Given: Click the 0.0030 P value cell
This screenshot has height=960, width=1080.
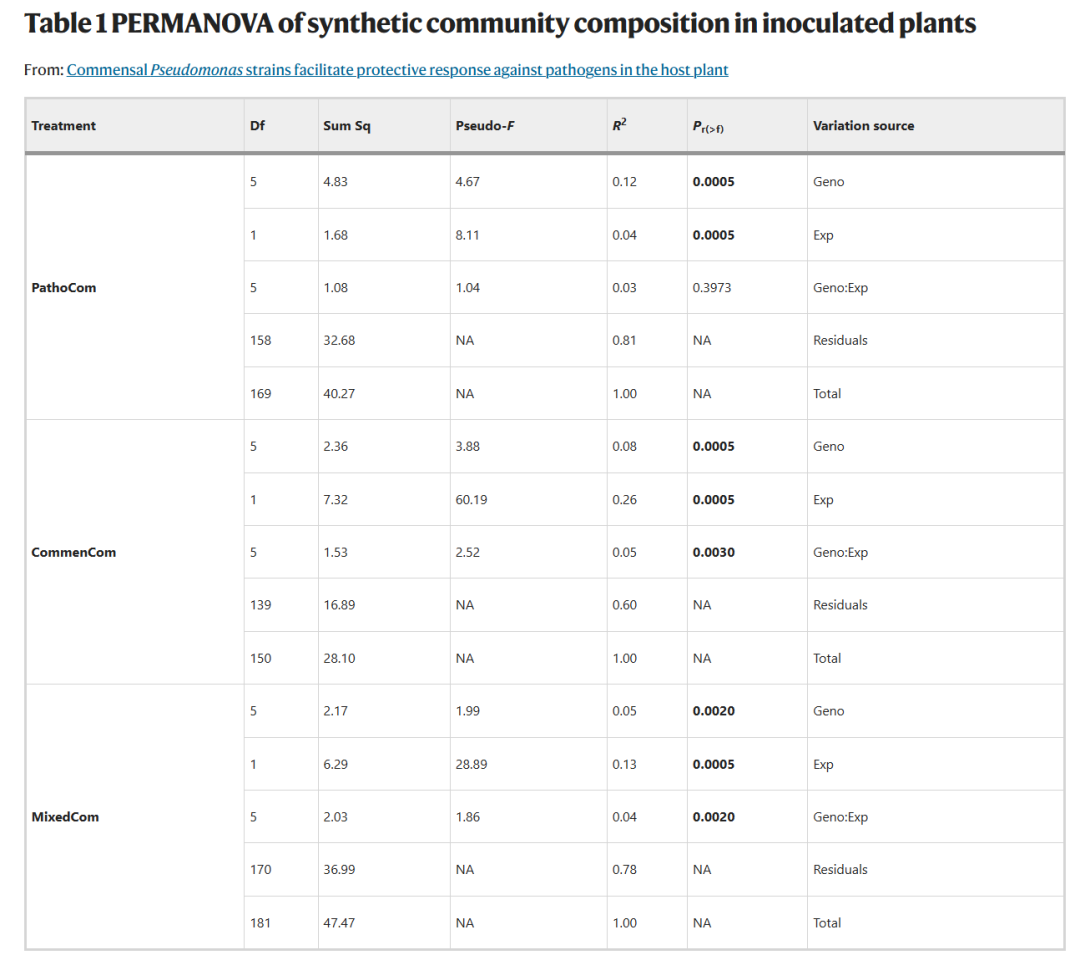Looking at the screenshot, I should coord(714,552).
